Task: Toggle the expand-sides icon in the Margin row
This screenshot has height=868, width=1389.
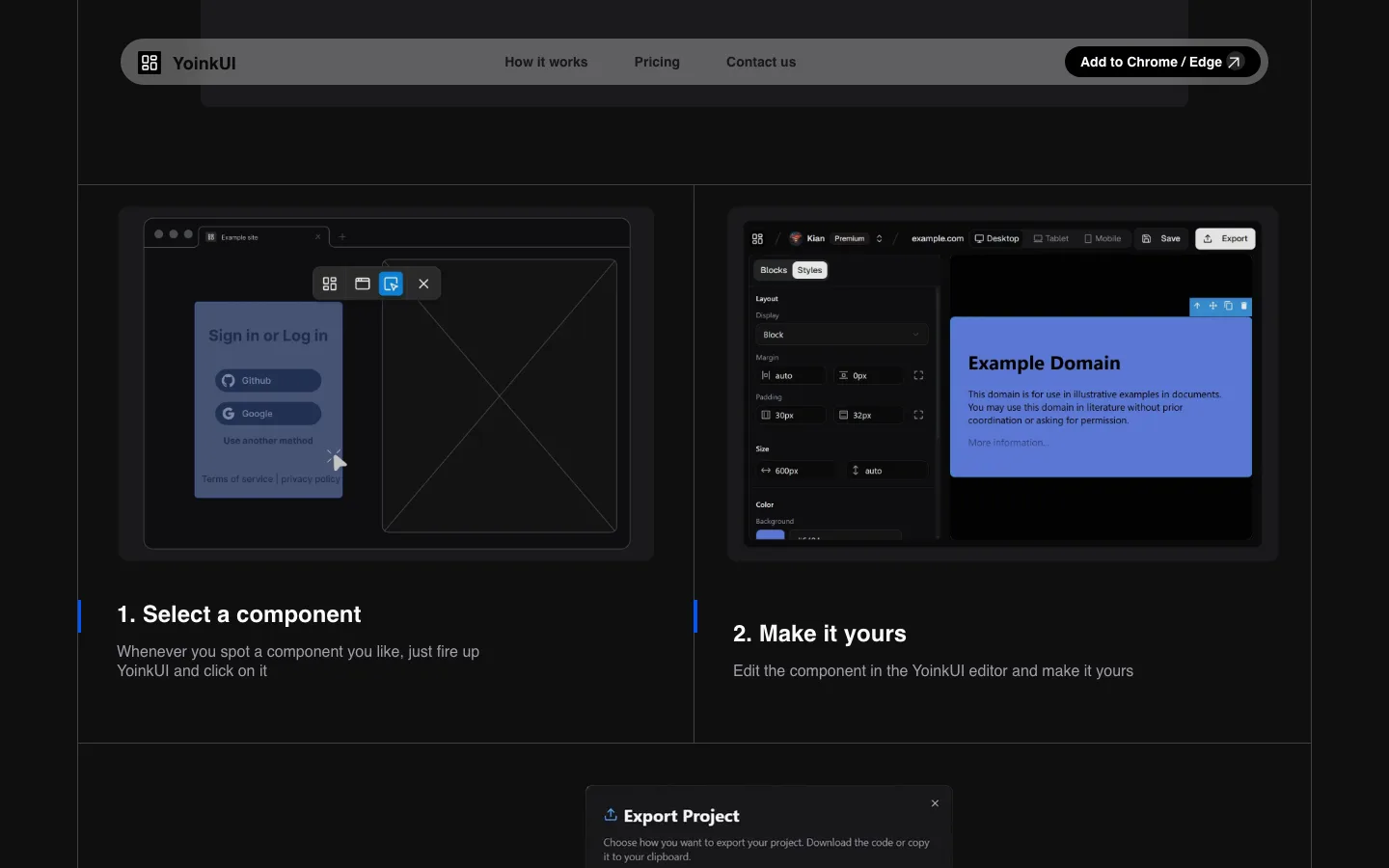Action: tap(918, 375)
